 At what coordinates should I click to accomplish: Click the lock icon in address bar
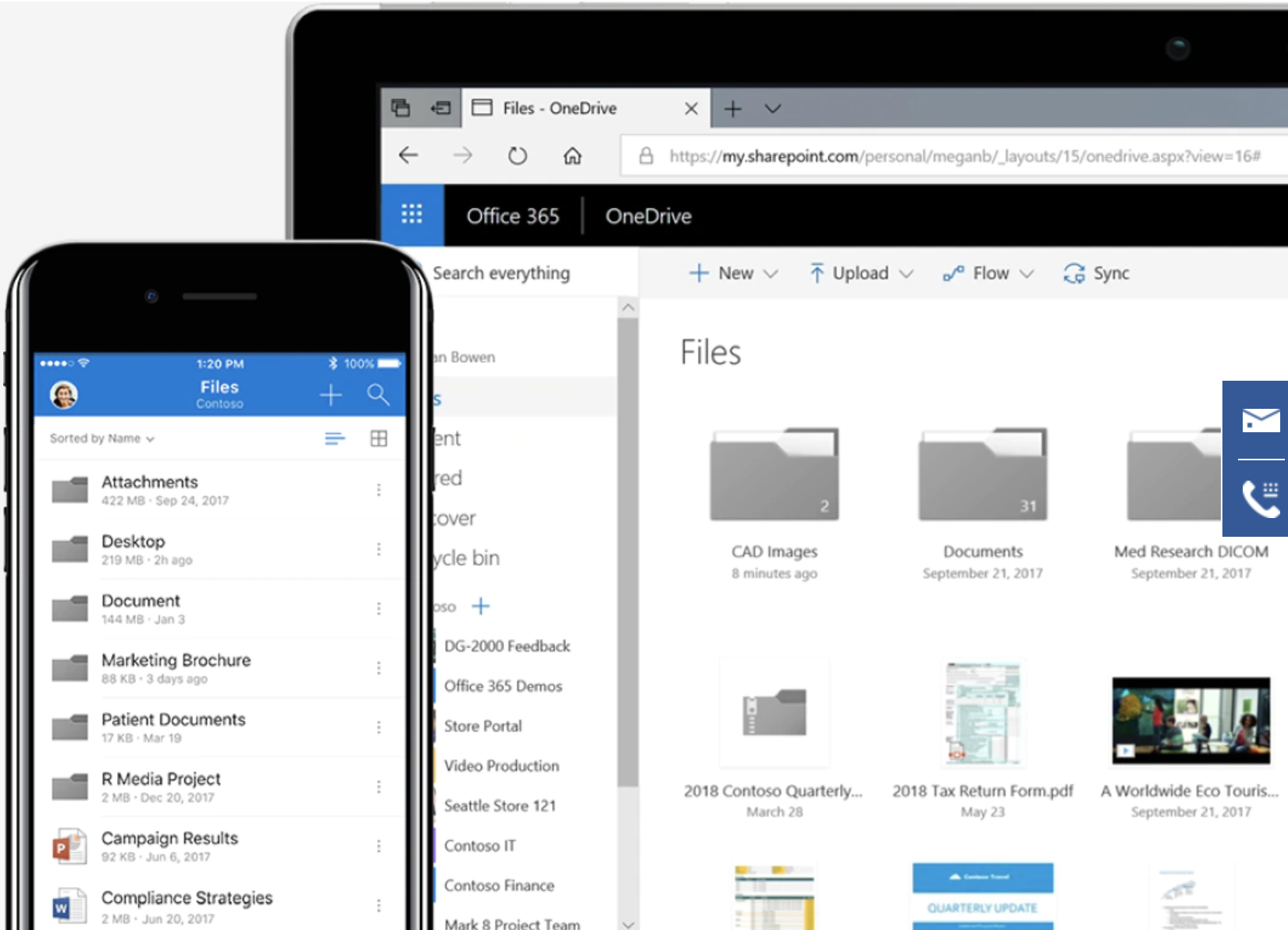pos(646,156)
